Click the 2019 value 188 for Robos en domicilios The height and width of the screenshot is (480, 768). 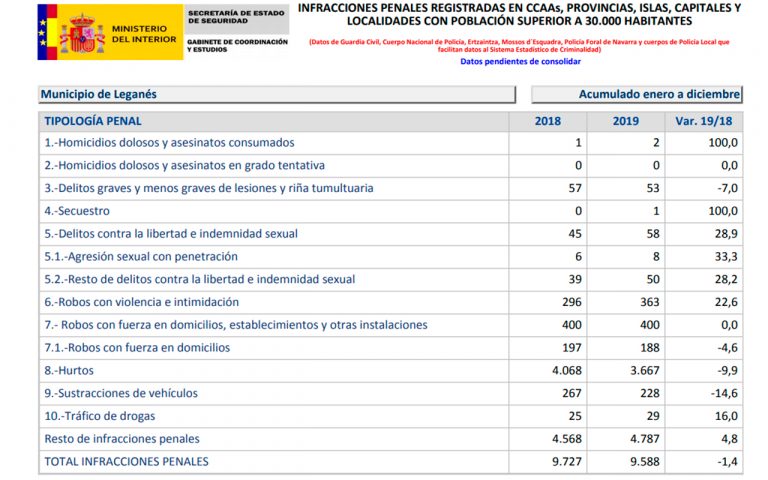click(x=649, y=348)
